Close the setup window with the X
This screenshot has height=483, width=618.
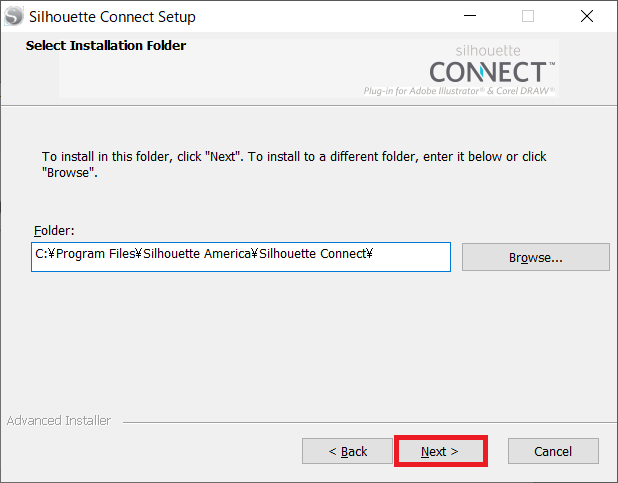587,16
